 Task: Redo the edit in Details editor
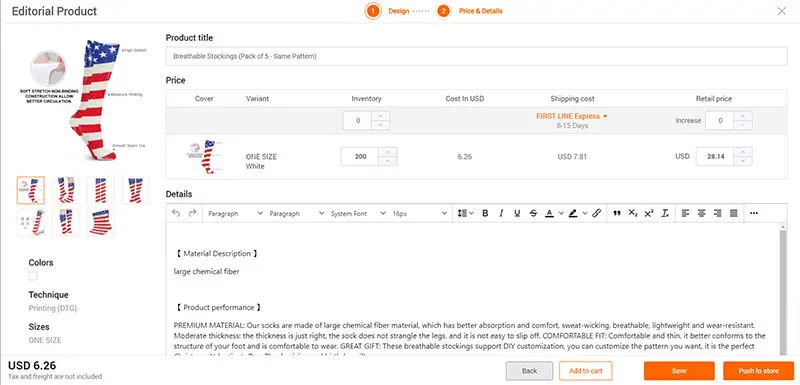[192, 214]
